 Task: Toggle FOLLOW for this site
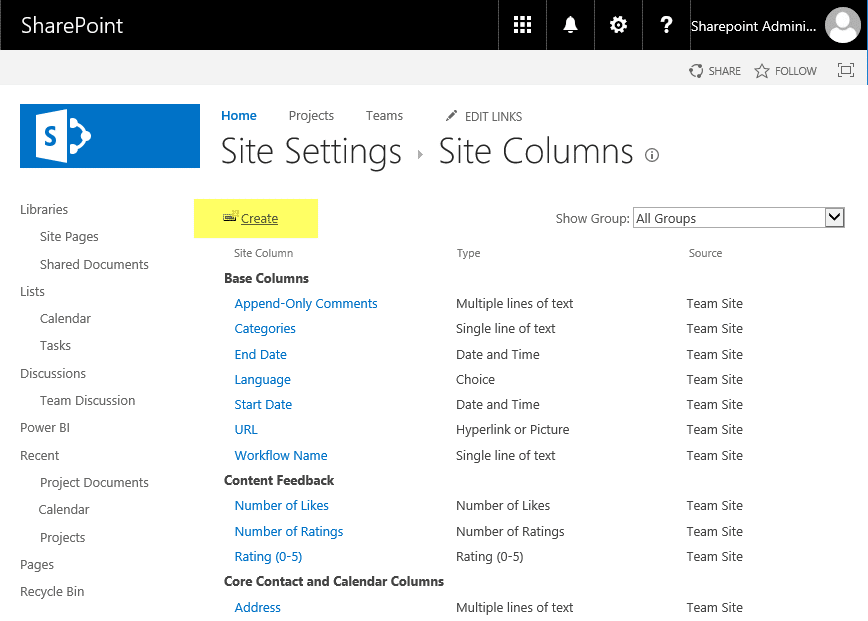[x=785, y=71]
